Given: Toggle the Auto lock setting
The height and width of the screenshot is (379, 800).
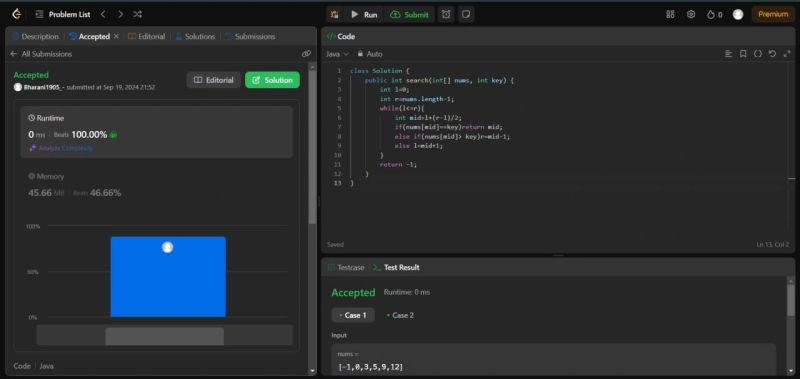Looking at the screenshot, I should [x=370, y=54].
